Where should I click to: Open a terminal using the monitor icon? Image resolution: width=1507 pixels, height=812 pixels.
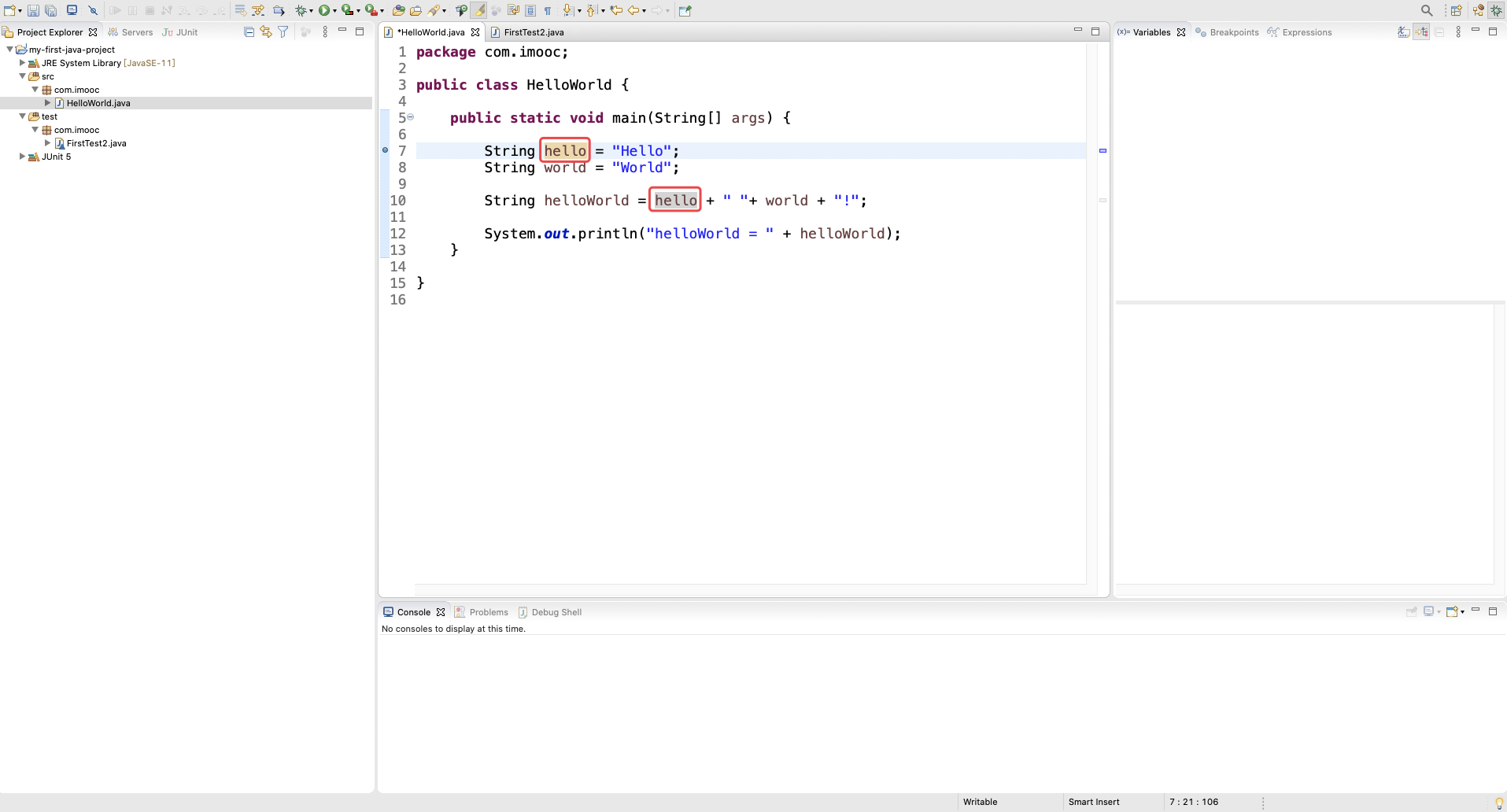[x=72, y=10]
